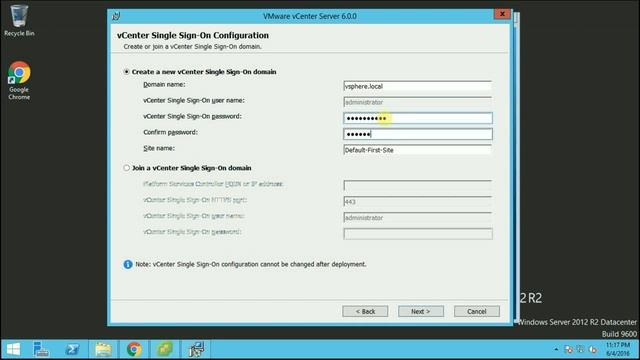Click the blue info note icon
The width and height of the screenshot is (640, 360).
[x=128, y=264]
